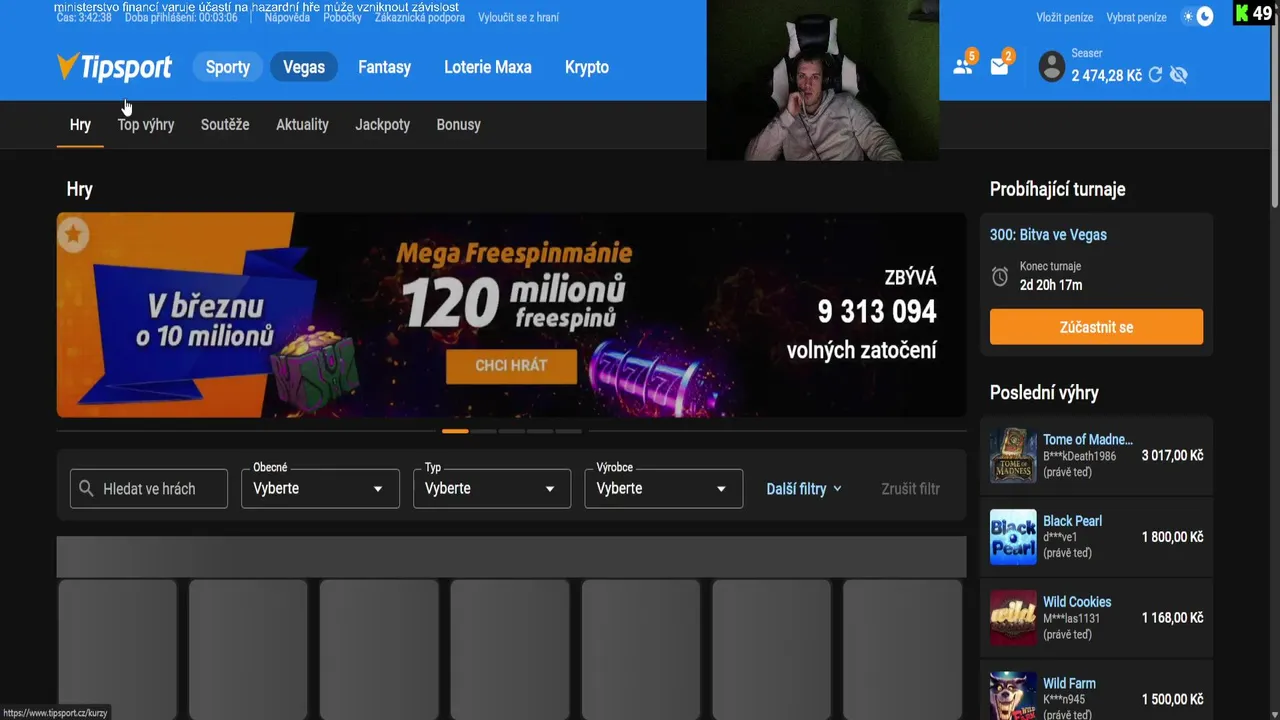This screenshot has height=720, width=1280.
Task: Open the Tipsport logo homepage
Action: (x=114, y=67)
